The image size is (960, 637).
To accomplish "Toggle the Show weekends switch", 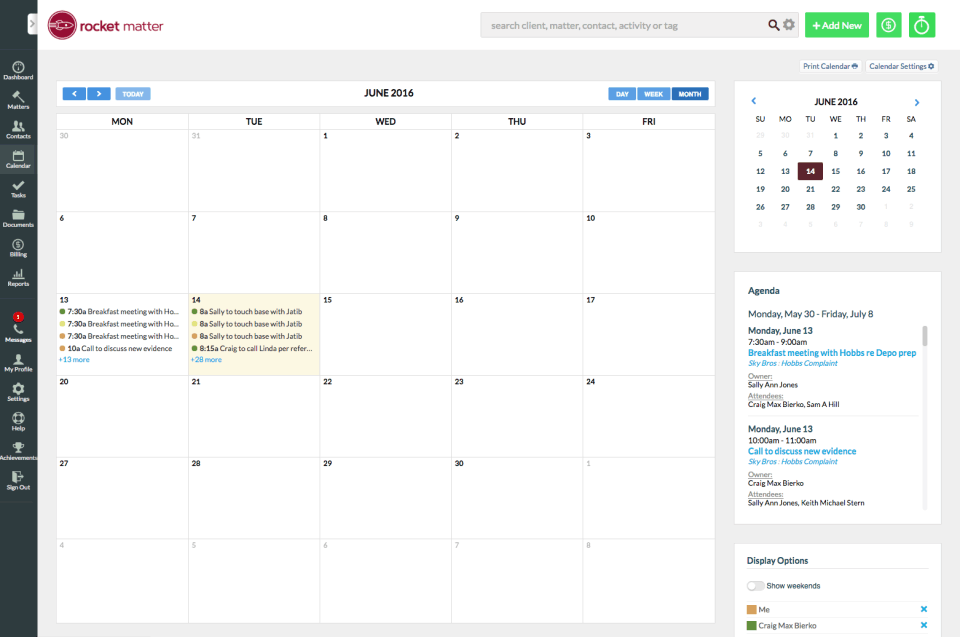I will point(755,586).
